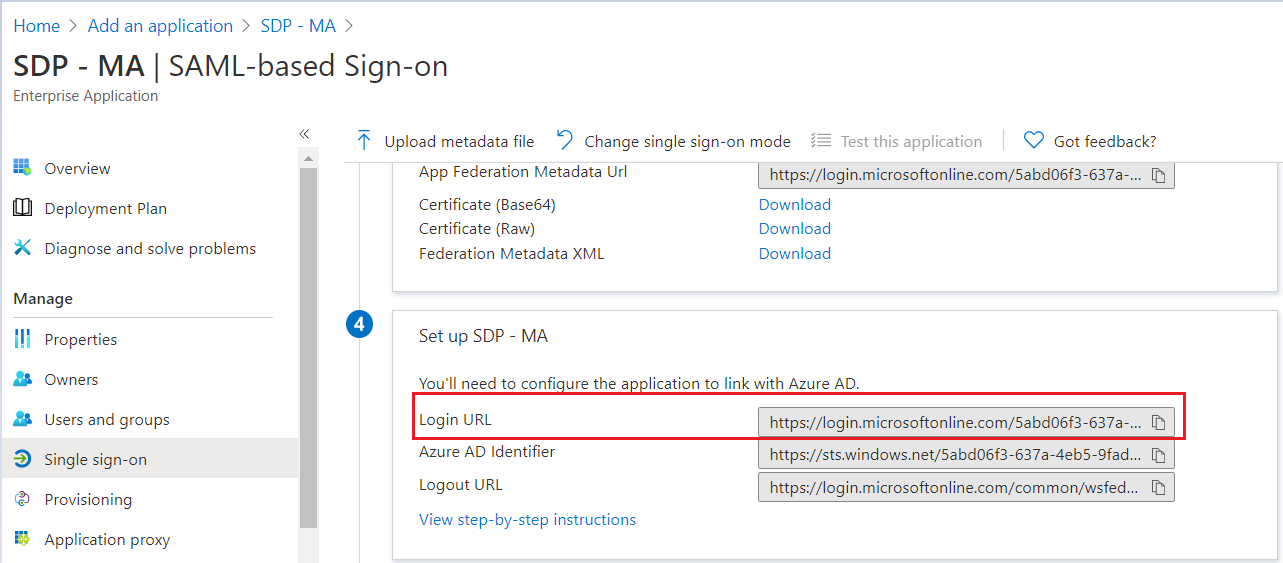Download the Federation Metadata XML
The image size is (1283, 563).
(794, 253)
